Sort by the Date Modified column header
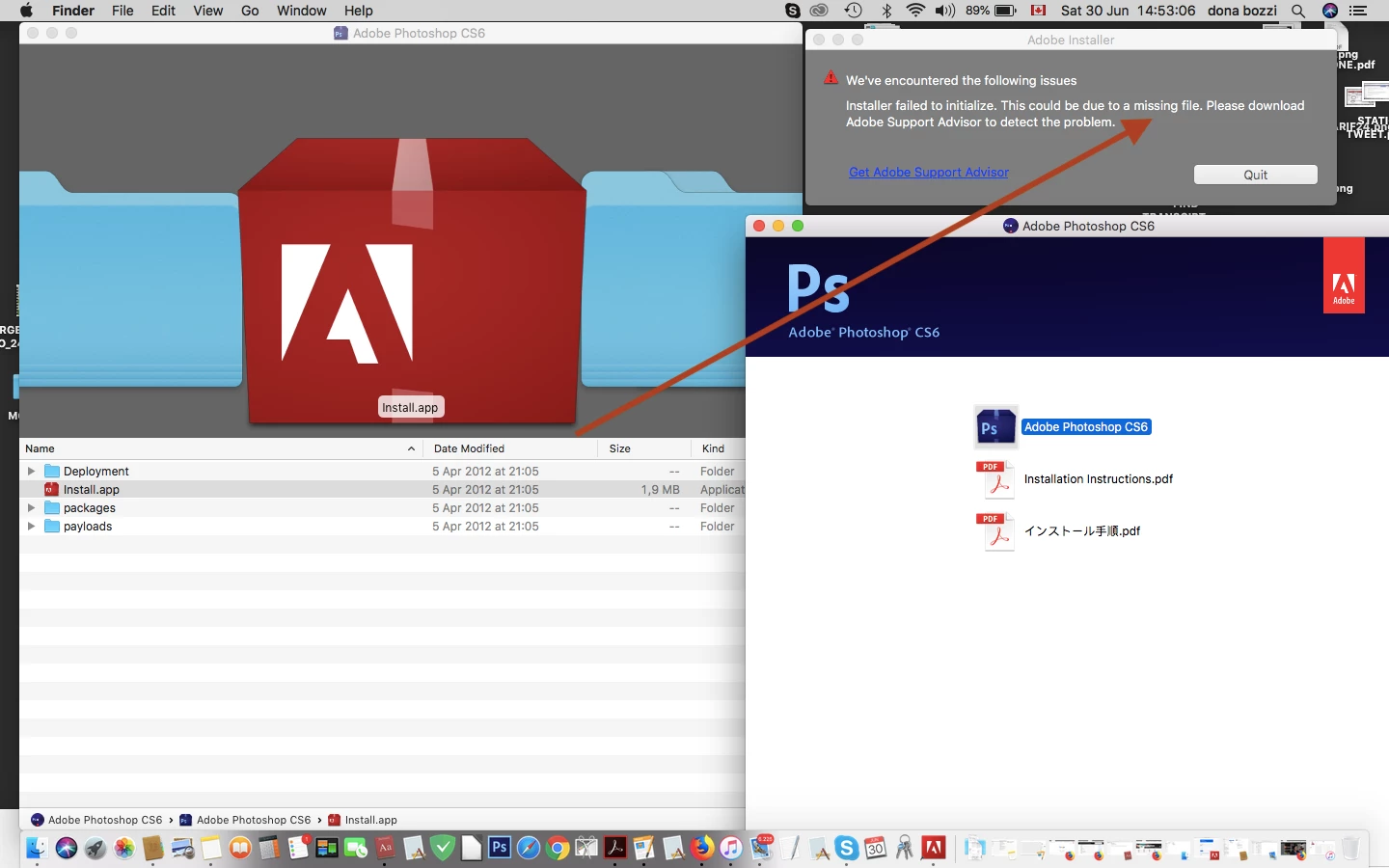 [512, 448]
